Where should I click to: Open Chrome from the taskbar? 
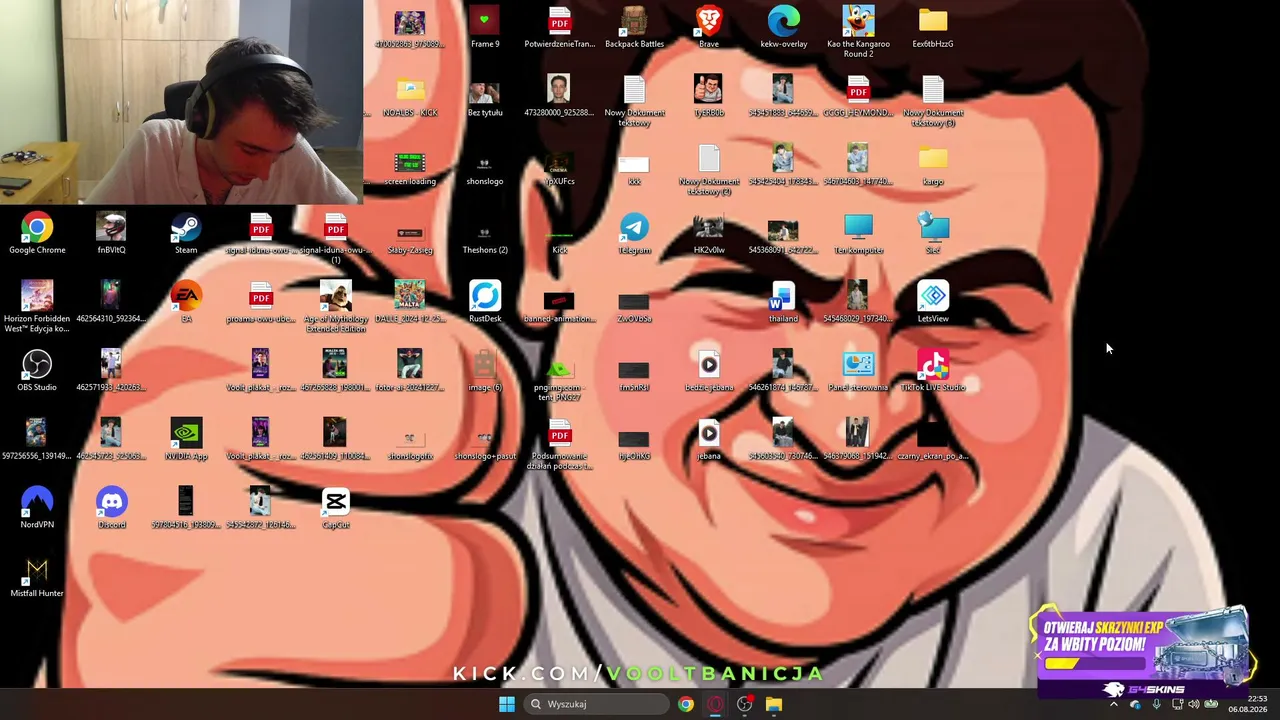pos(686,704)
